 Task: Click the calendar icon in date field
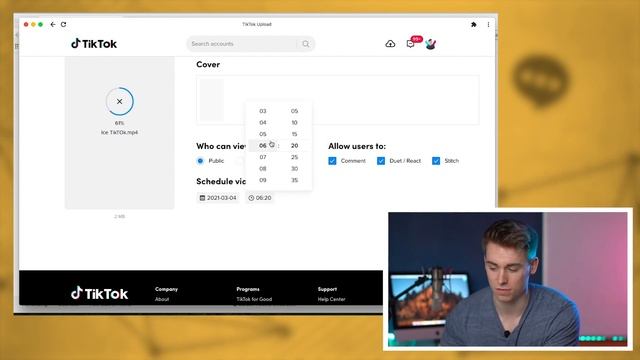202,198
